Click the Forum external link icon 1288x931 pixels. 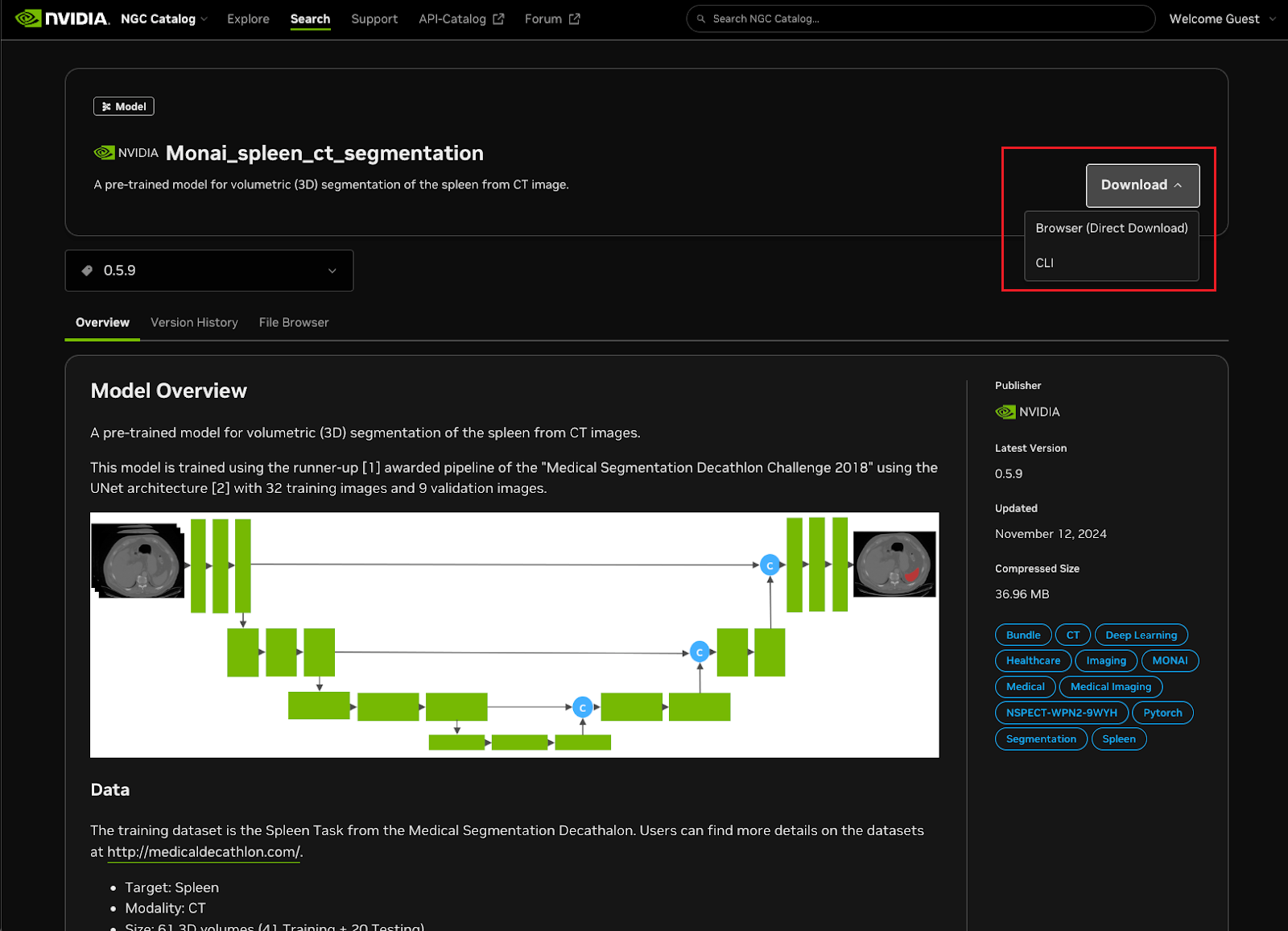click(574, 19)
